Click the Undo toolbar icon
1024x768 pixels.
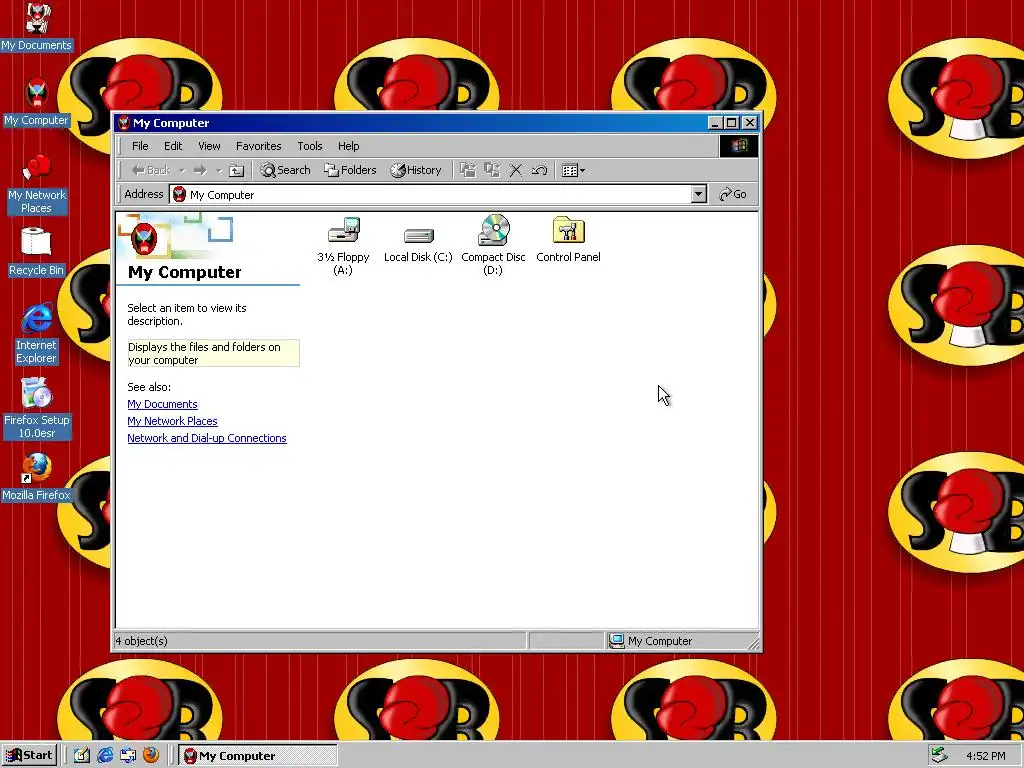539,170
